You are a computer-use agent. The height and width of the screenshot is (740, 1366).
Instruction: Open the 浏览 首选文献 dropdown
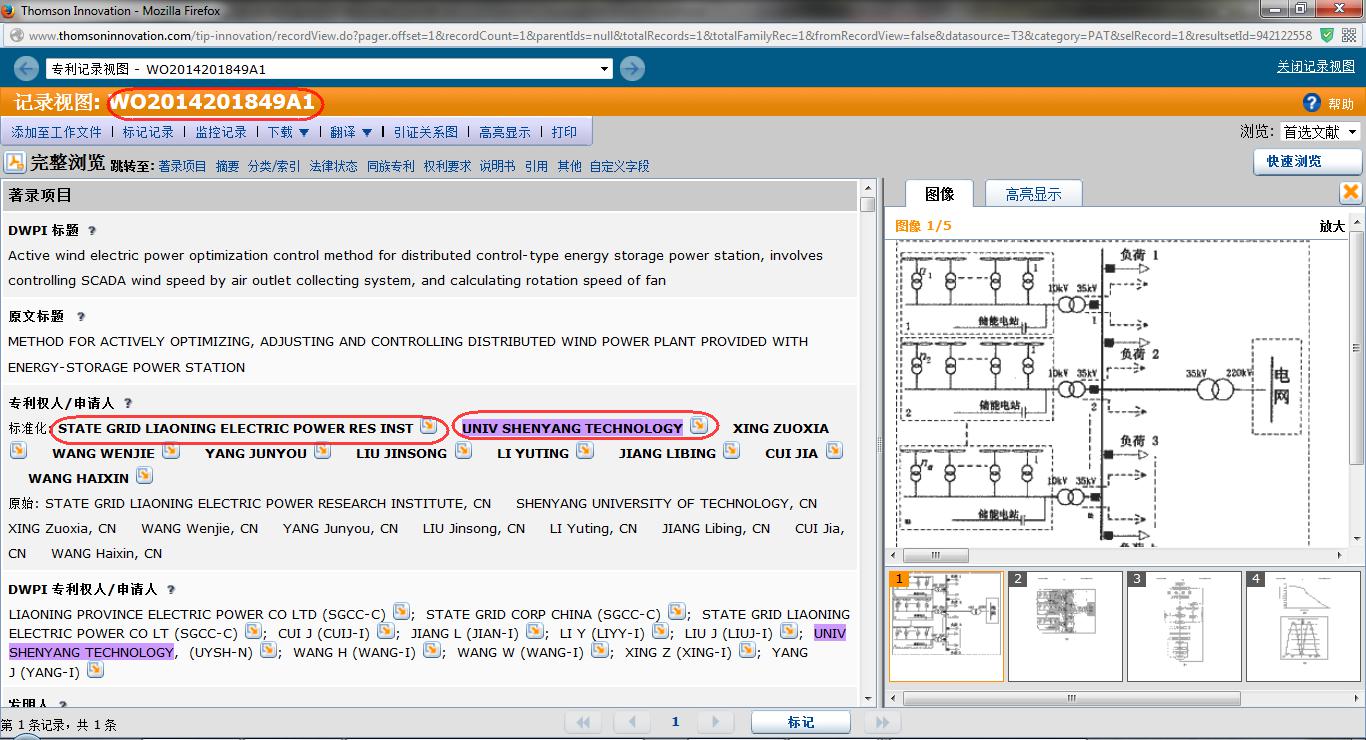coord(1320,132)
